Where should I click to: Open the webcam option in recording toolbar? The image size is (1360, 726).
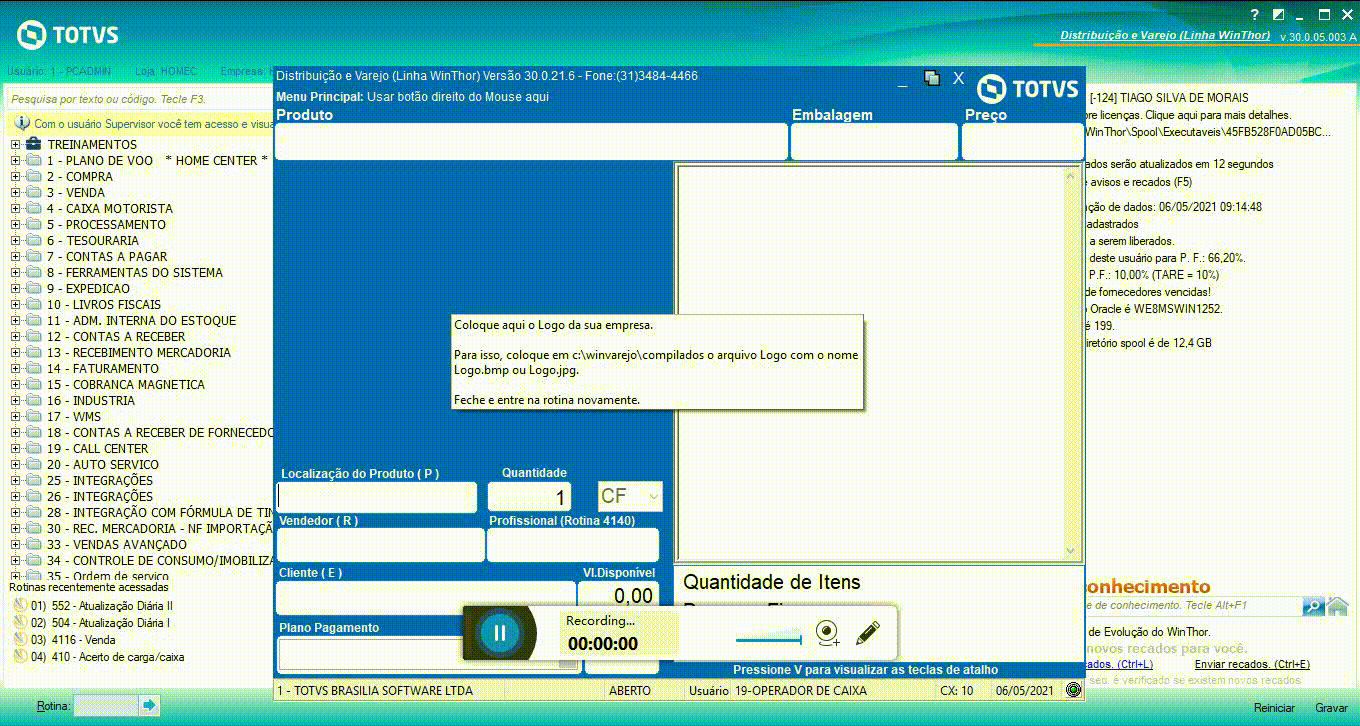pos(827,633)
